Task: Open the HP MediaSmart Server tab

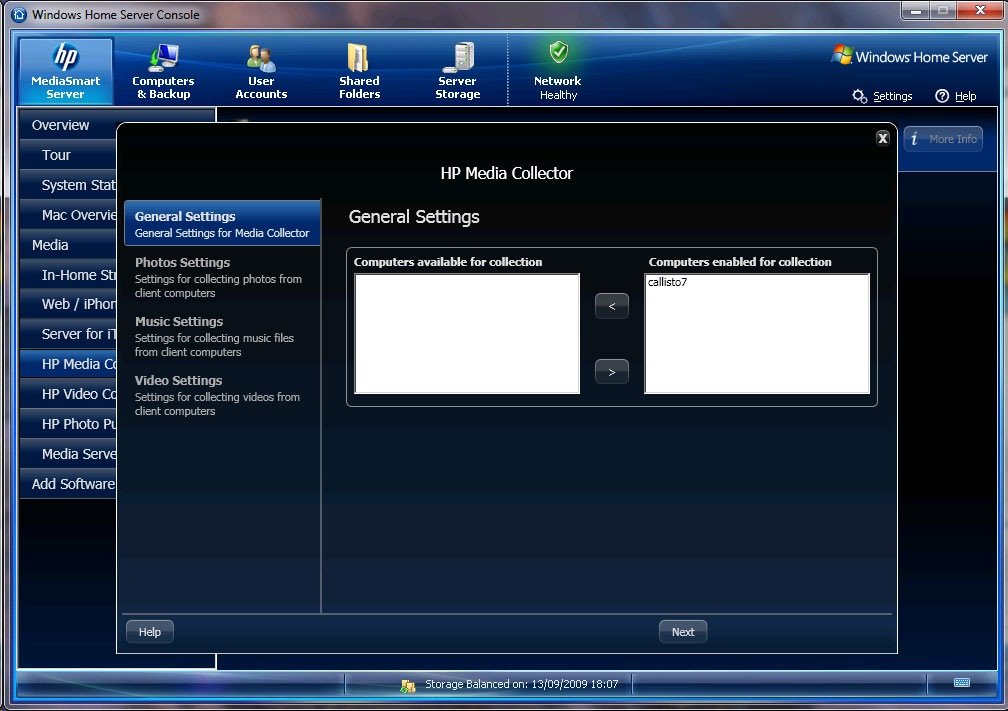Action: pos(66,71)
